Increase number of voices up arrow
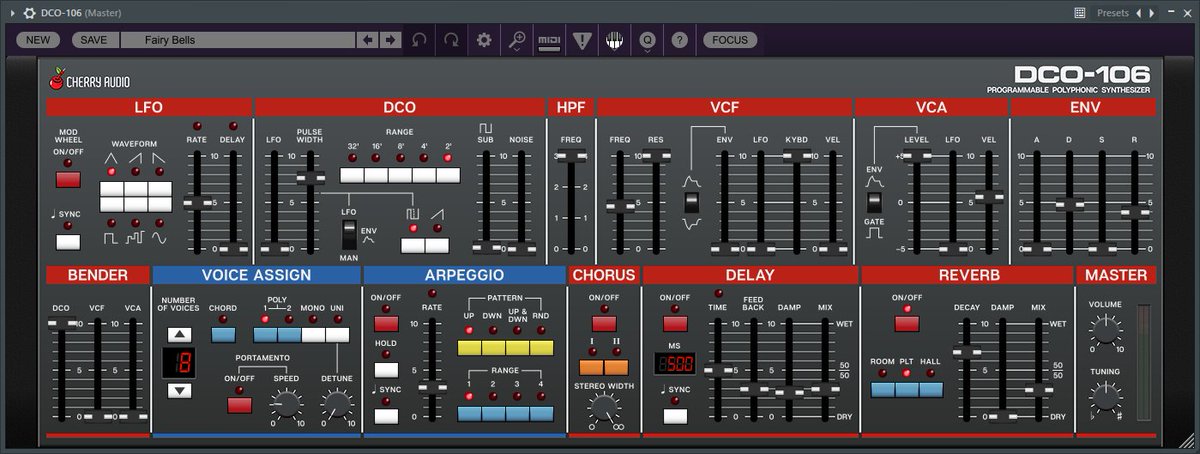The image size is (1200, 454). click(180, 334)
